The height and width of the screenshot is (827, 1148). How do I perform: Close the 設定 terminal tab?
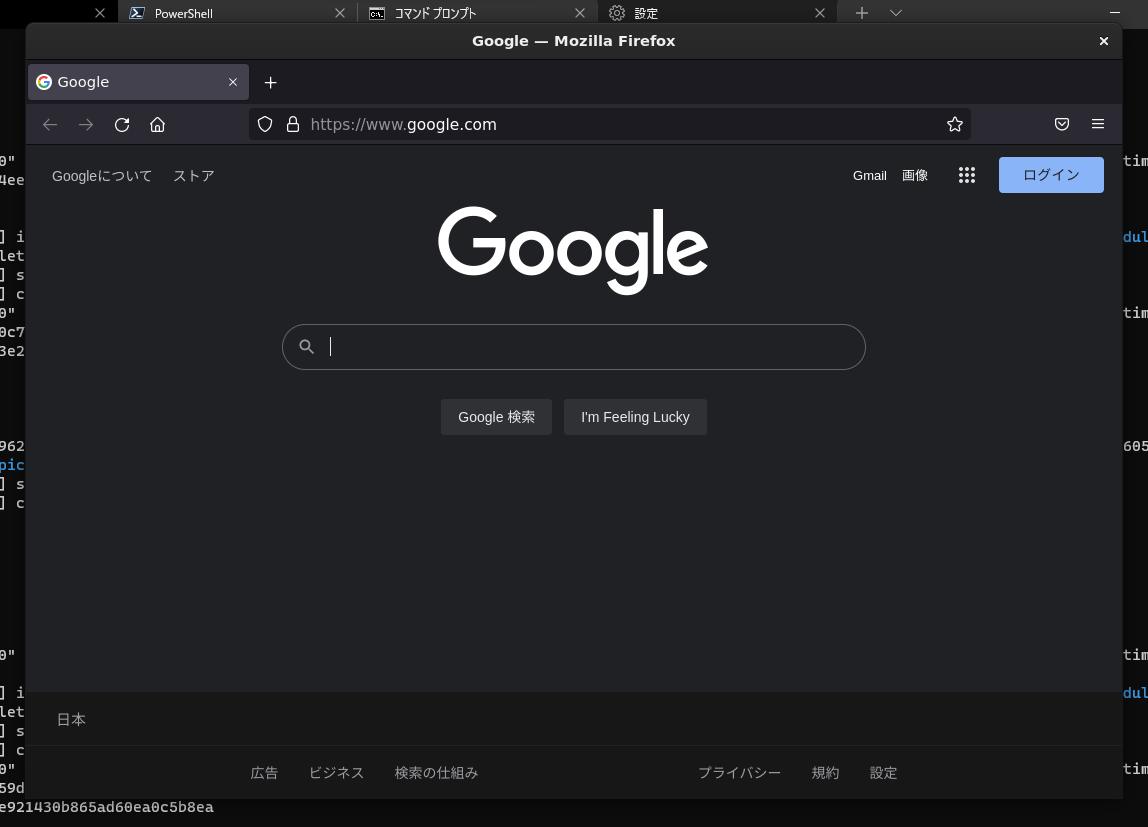(x=820, y=13)
